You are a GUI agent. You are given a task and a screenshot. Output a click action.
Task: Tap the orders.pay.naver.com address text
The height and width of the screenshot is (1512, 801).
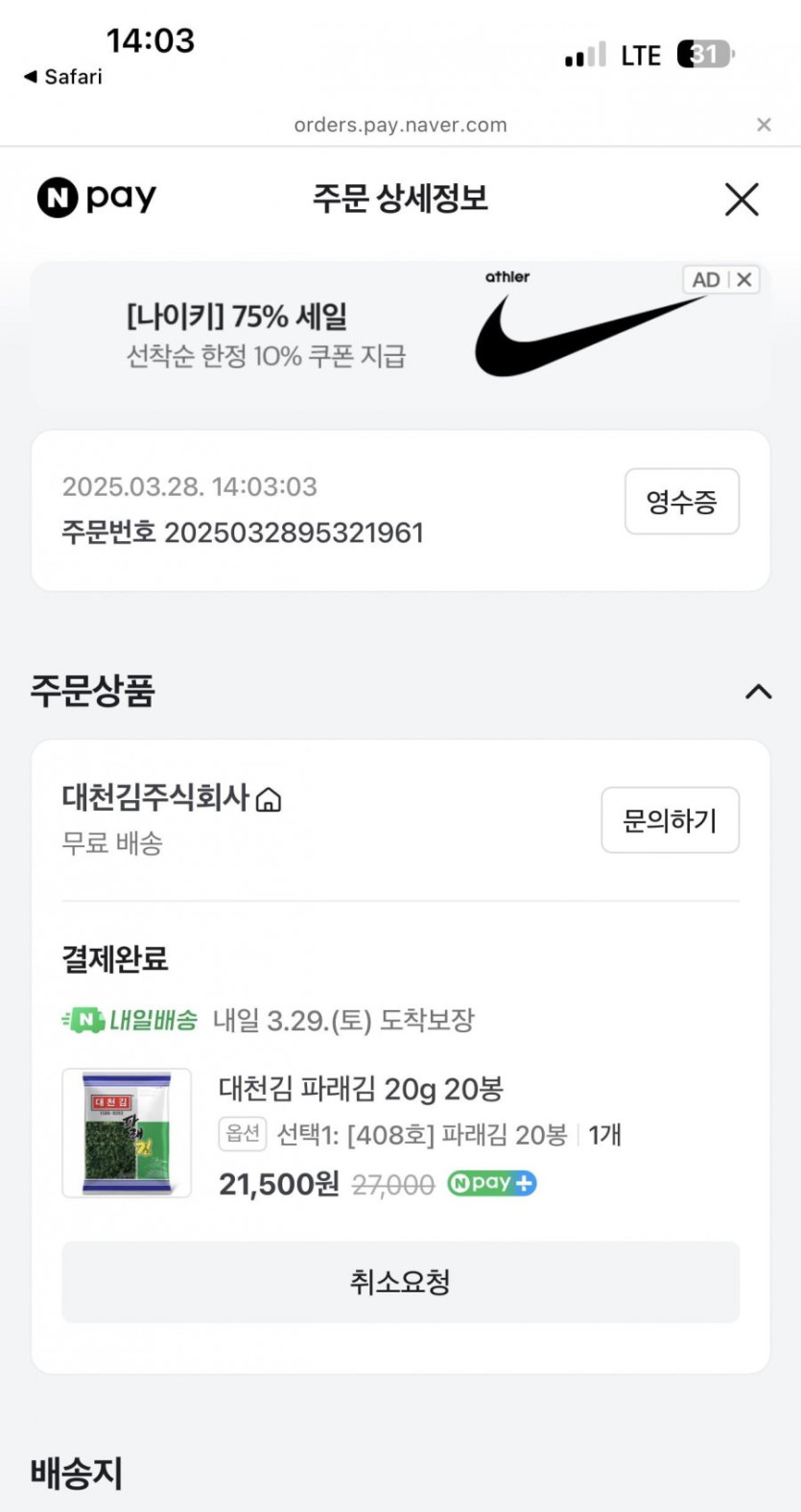[x=400, y=125]
